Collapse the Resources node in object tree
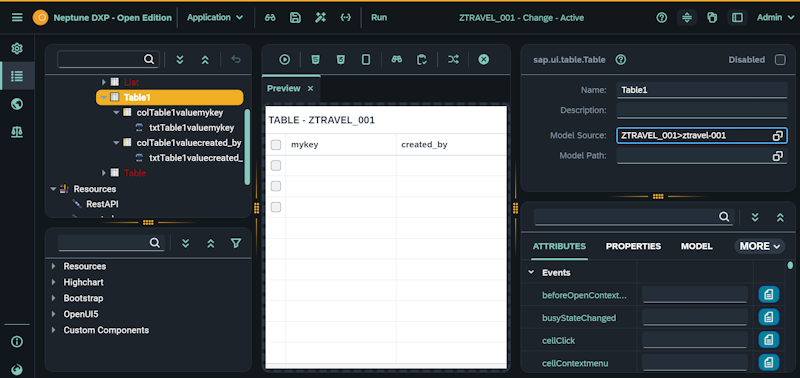800x378 pixels. 53,189
